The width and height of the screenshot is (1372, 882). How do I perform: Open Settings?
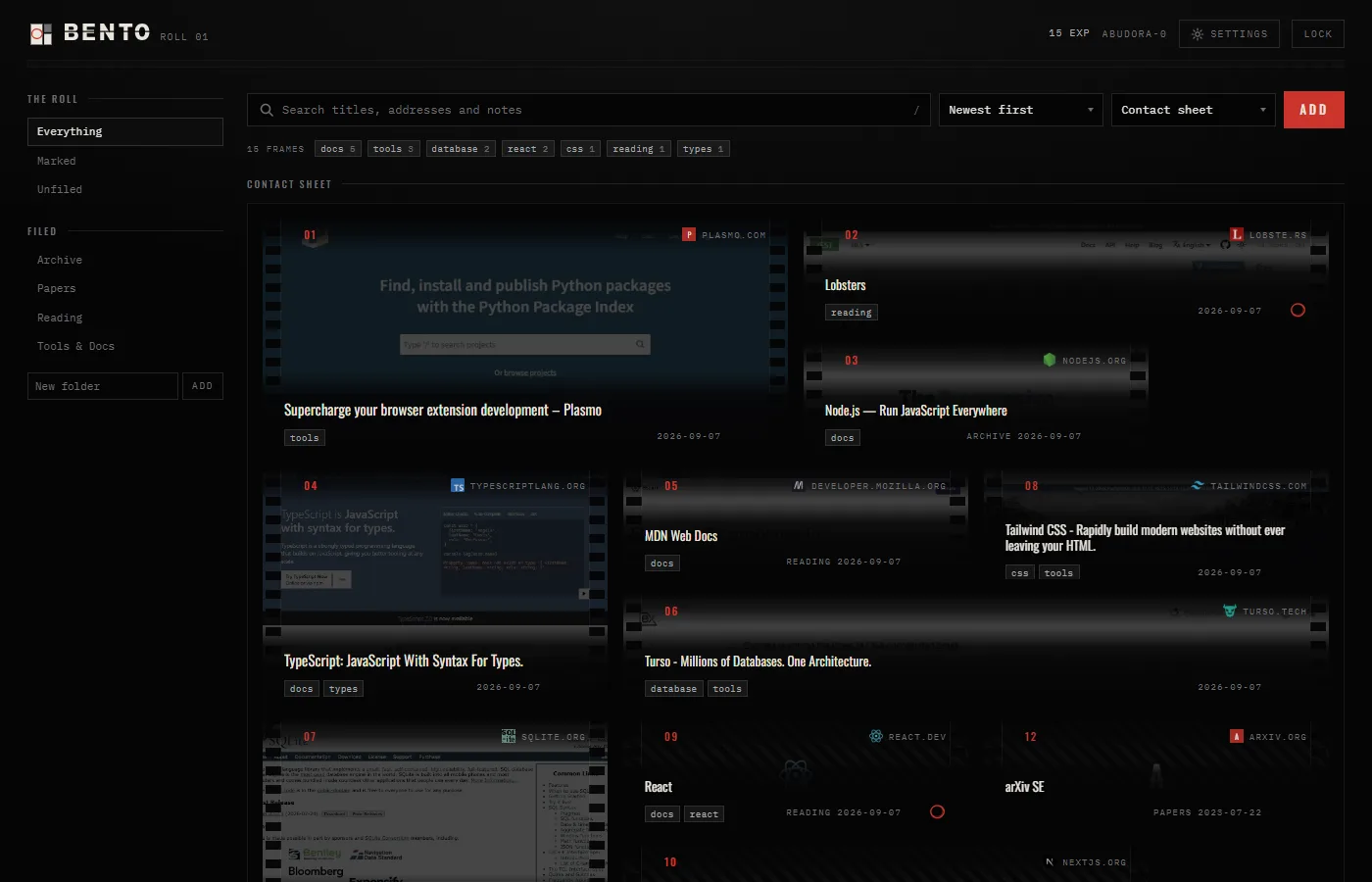coord(1230,34)
